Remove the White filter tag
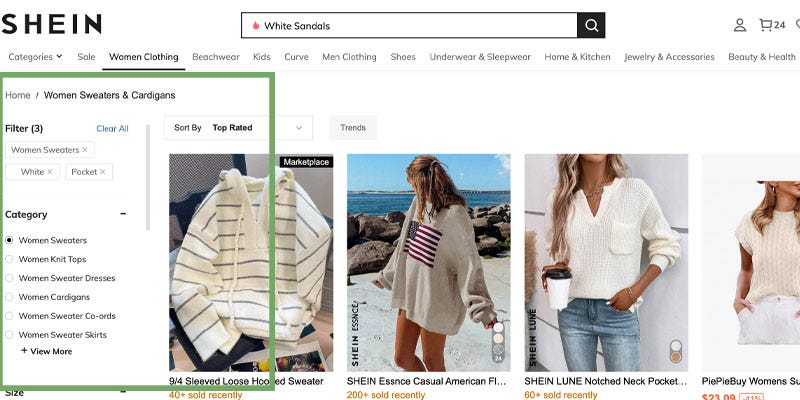The image size is (800, 400). coord(49,172)
